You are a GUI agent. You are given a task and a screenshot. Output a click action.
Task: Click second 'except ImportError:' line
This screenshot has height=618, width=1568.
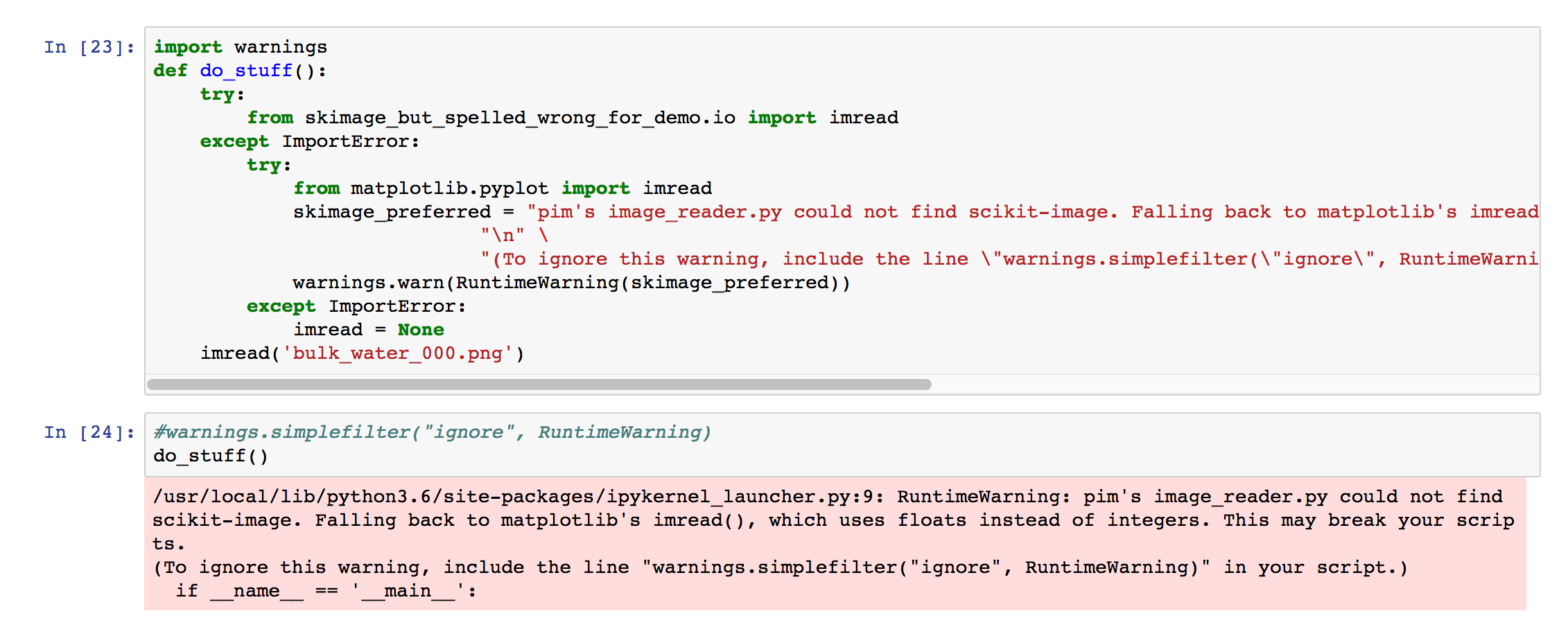click(356, 306)
